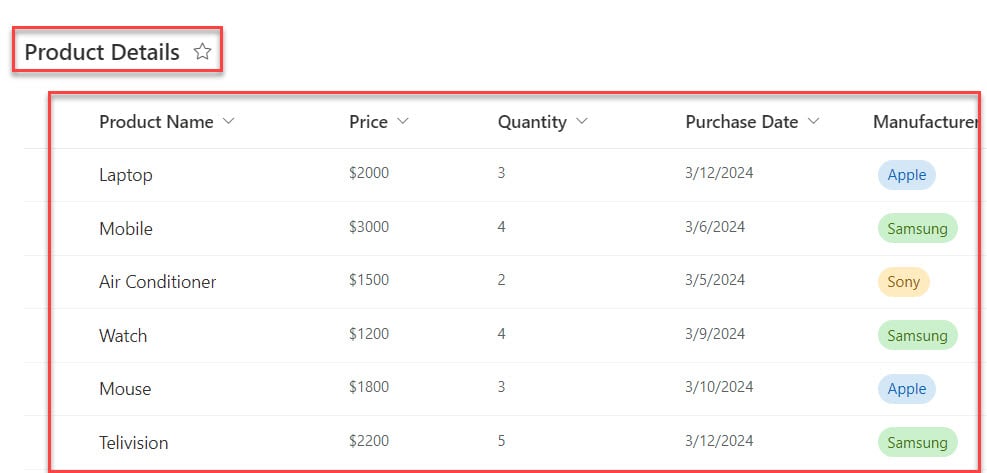Click Apple pill in Mouse row
The width and height of the screenshot is (987, 473).
[906, 389]
